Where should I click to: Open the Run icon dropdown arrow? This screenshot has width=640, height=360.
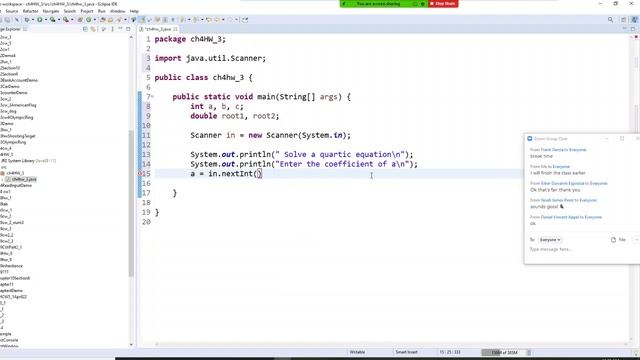(x=46, y=20)
